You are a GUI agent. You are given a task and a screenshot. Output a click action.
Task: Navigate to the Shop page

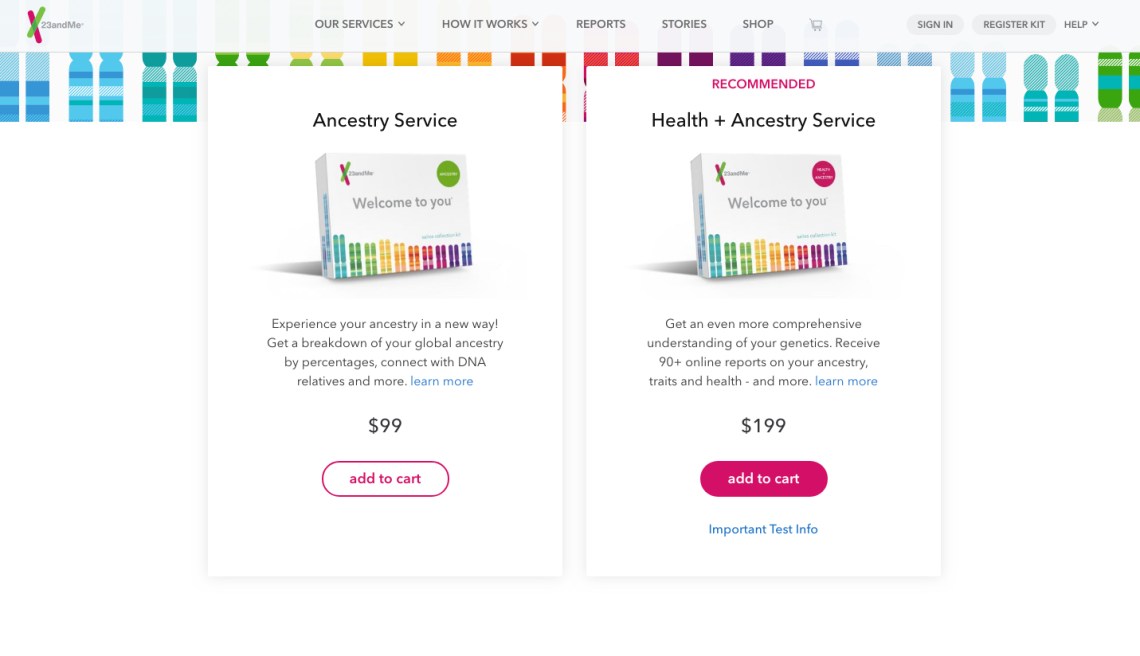[x=758, y=24]
